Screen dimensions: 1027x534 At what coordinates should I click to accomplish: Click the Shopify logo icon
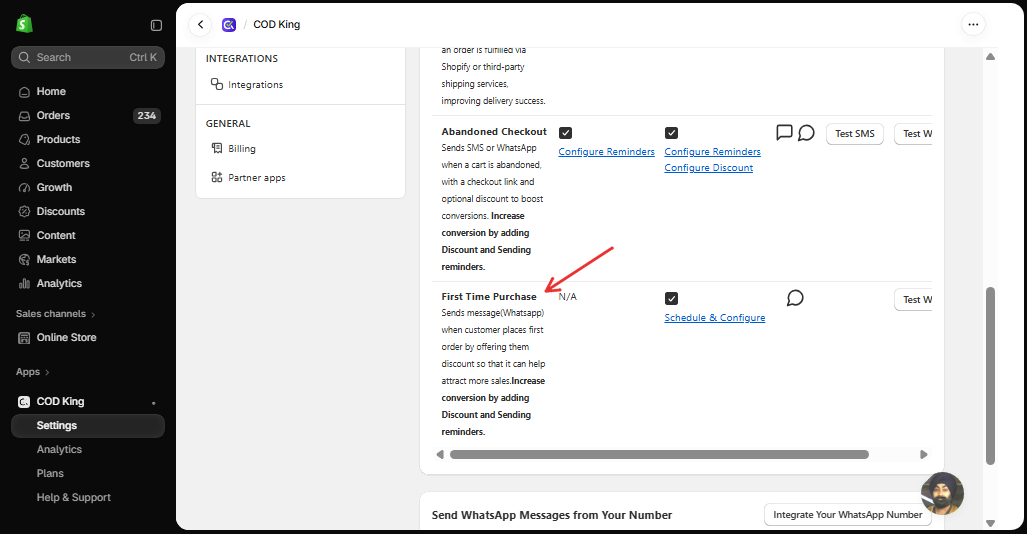pyautogui.click(x=24, y=24)
